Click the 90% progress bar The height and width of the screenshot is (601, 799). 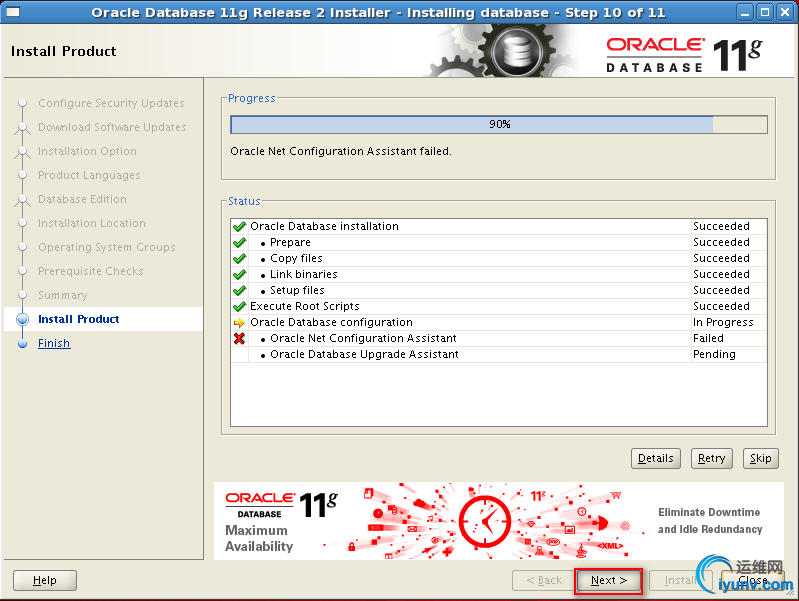point(499,124)
